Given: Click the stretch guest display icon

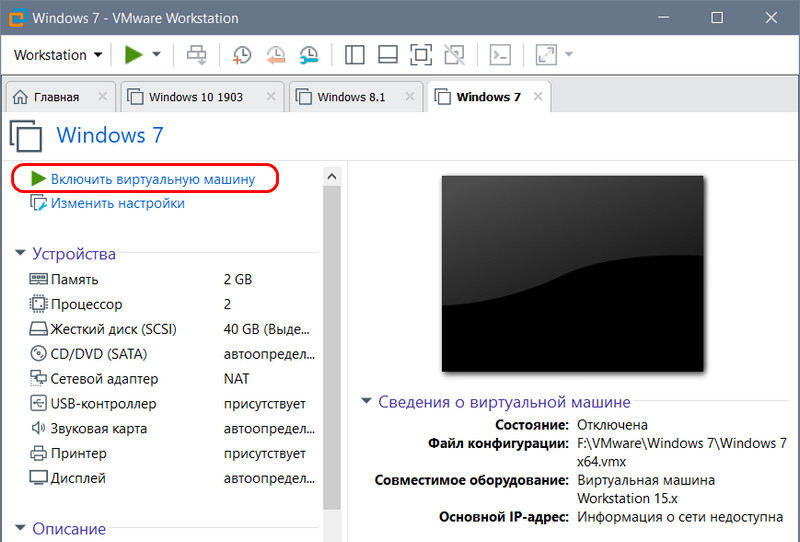Looking at the screenshot, I should coord(546,55).
